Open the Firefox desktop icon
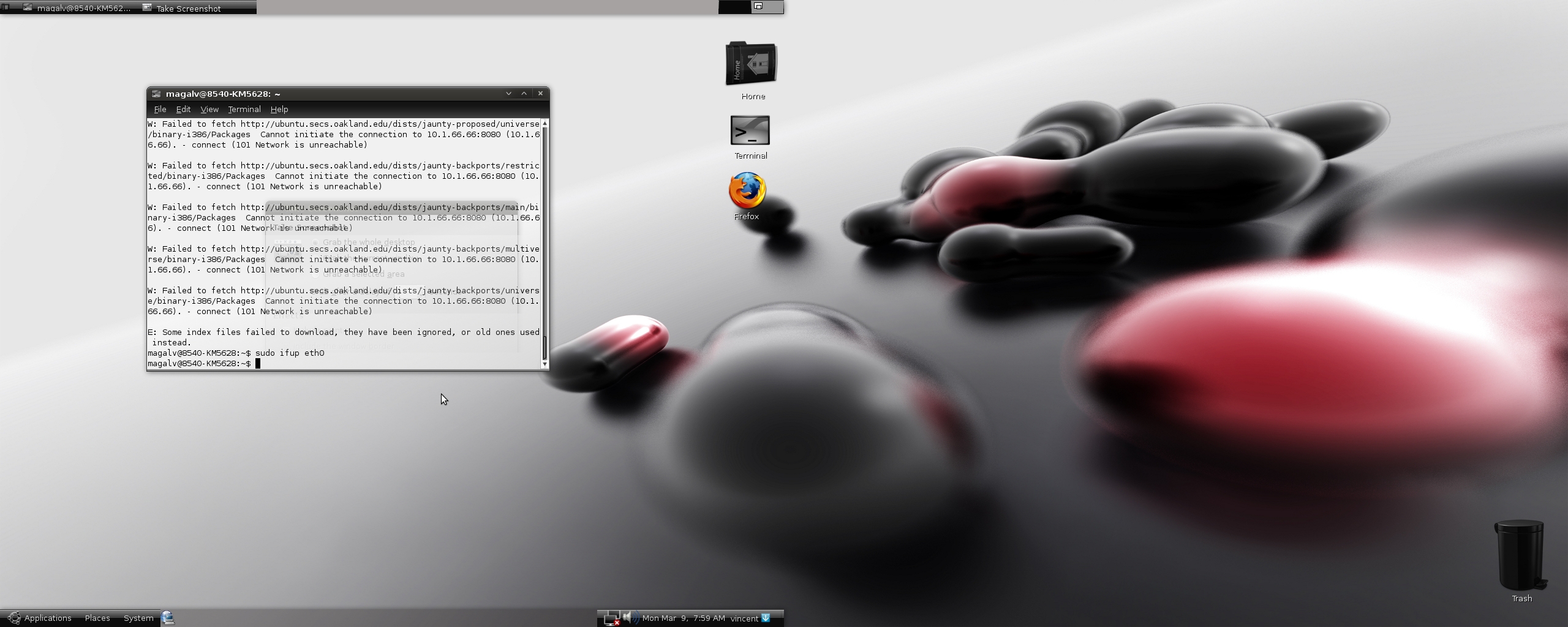This screenshot has width=1568, height=627. click(x=747, y=191)
